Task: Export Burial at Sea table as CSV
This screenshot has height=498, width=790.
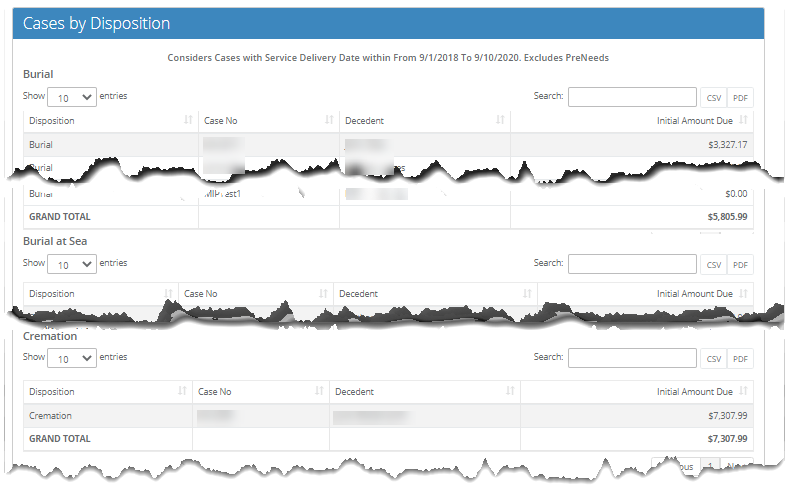Action: (713, 265)
